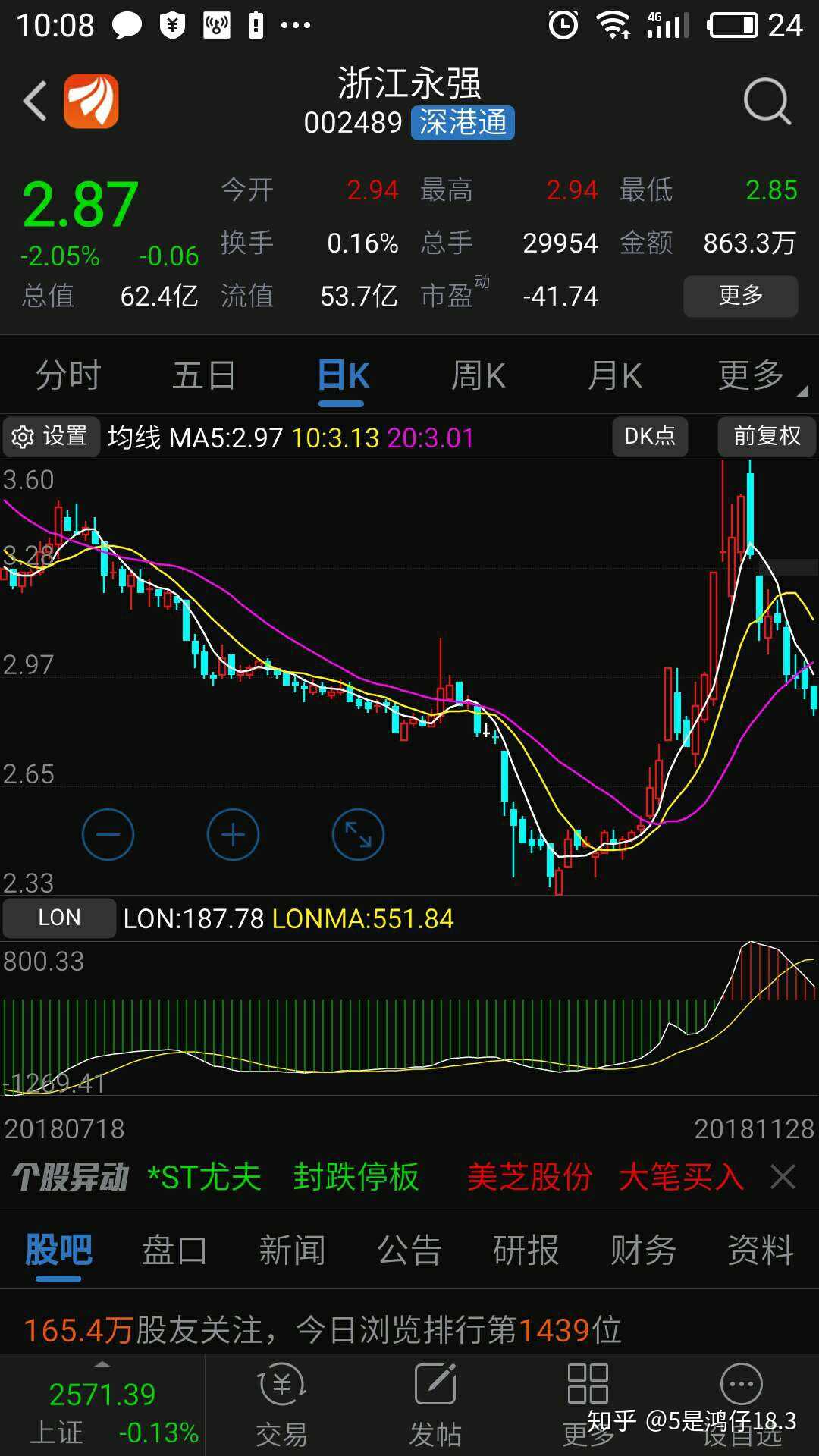
Task: Tap the alarm clock status icon
Action: [563, 25]
